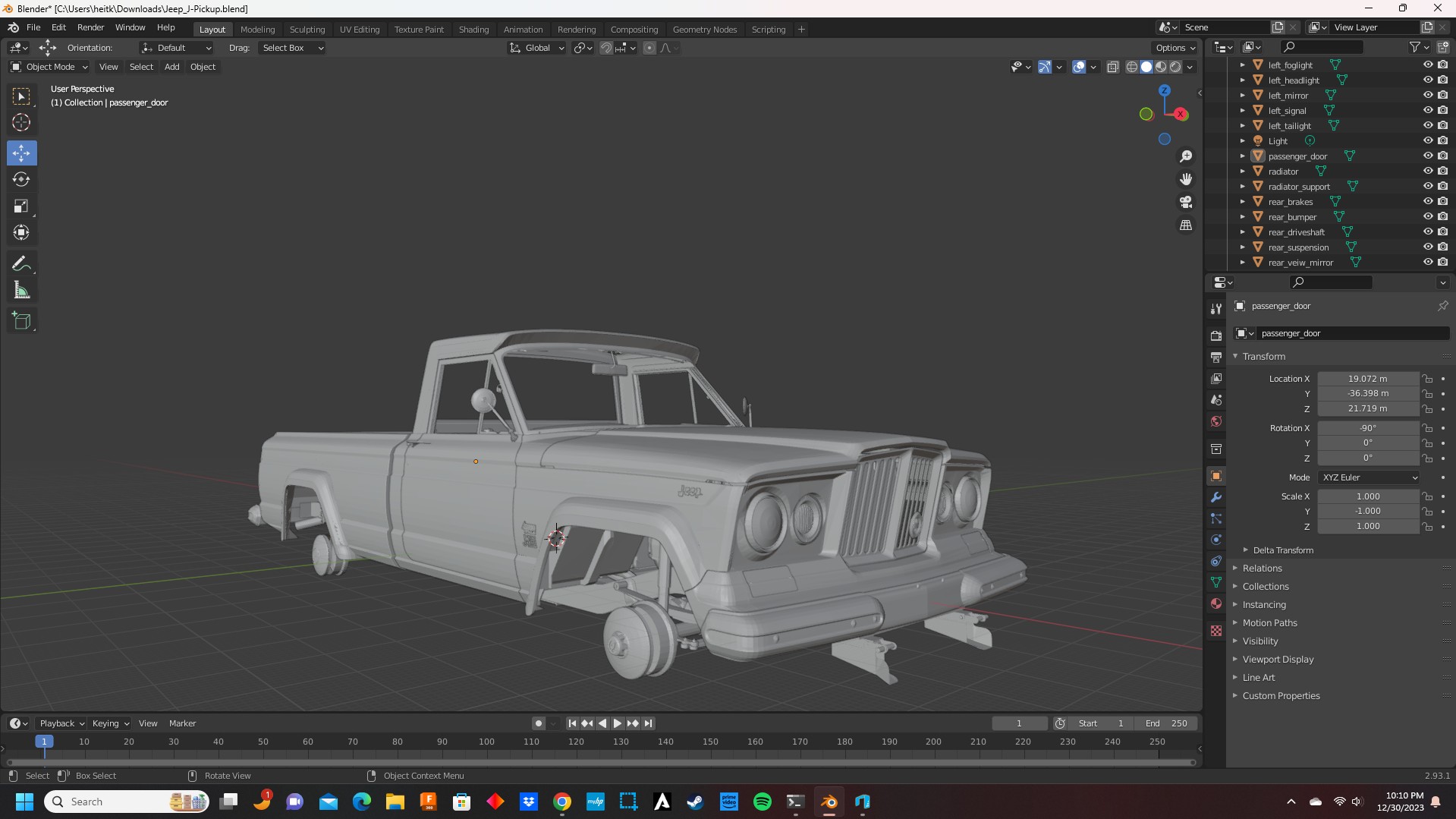Hide the left_mirror object in viewport
The image size is (1456, 819).
pos(1427,96)
